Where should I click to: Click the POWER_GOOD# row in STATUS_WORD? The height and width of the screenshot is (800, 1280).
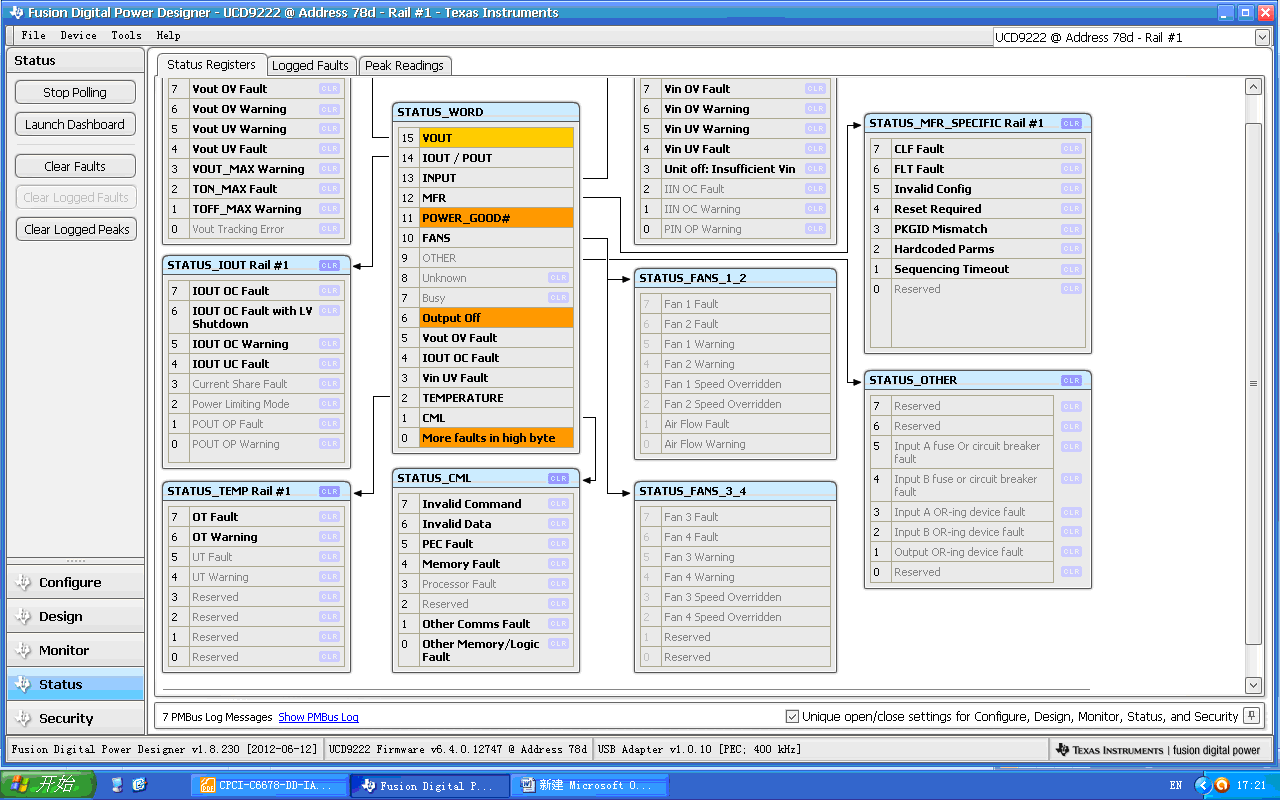[x=486, y=218]
